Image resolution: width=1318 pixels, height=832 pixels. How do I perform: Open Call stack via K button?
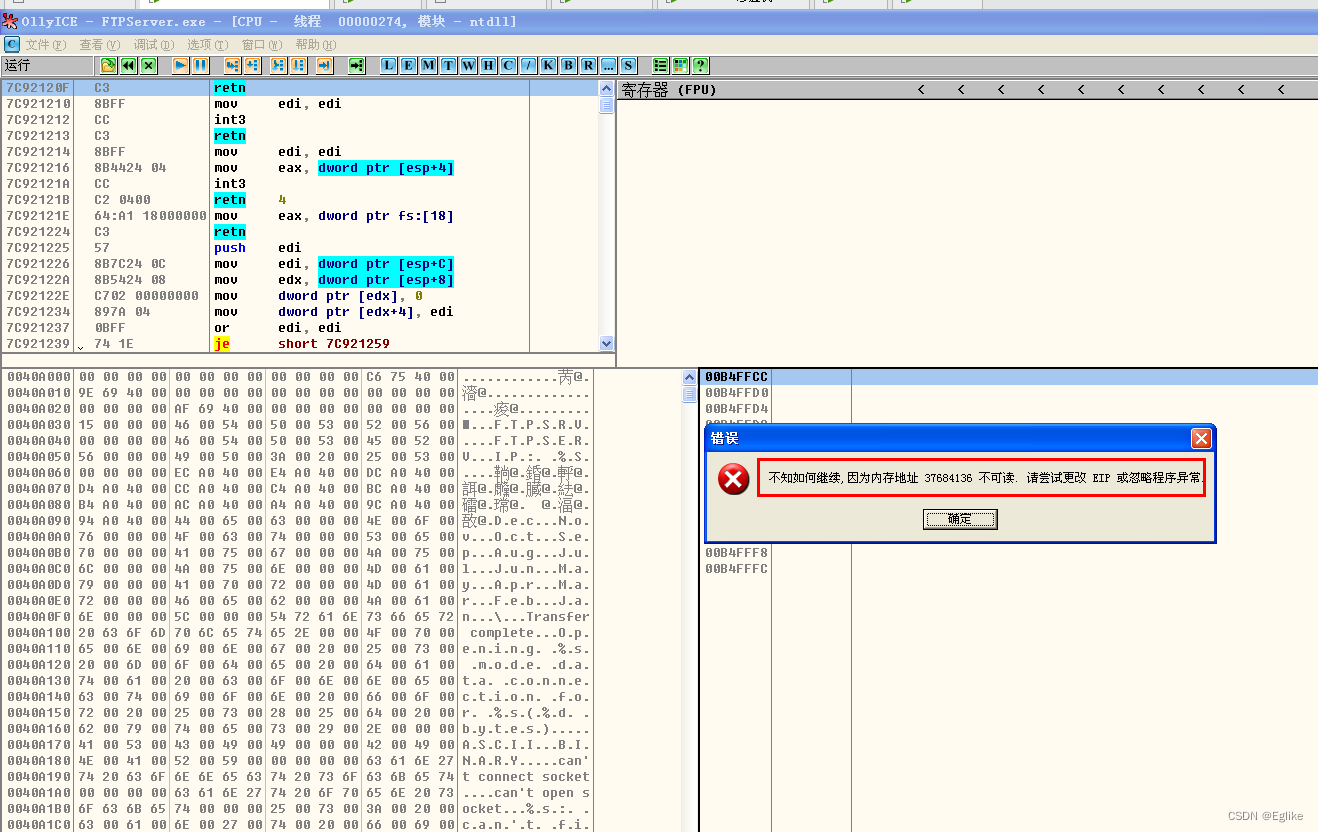tap(548, 65)
